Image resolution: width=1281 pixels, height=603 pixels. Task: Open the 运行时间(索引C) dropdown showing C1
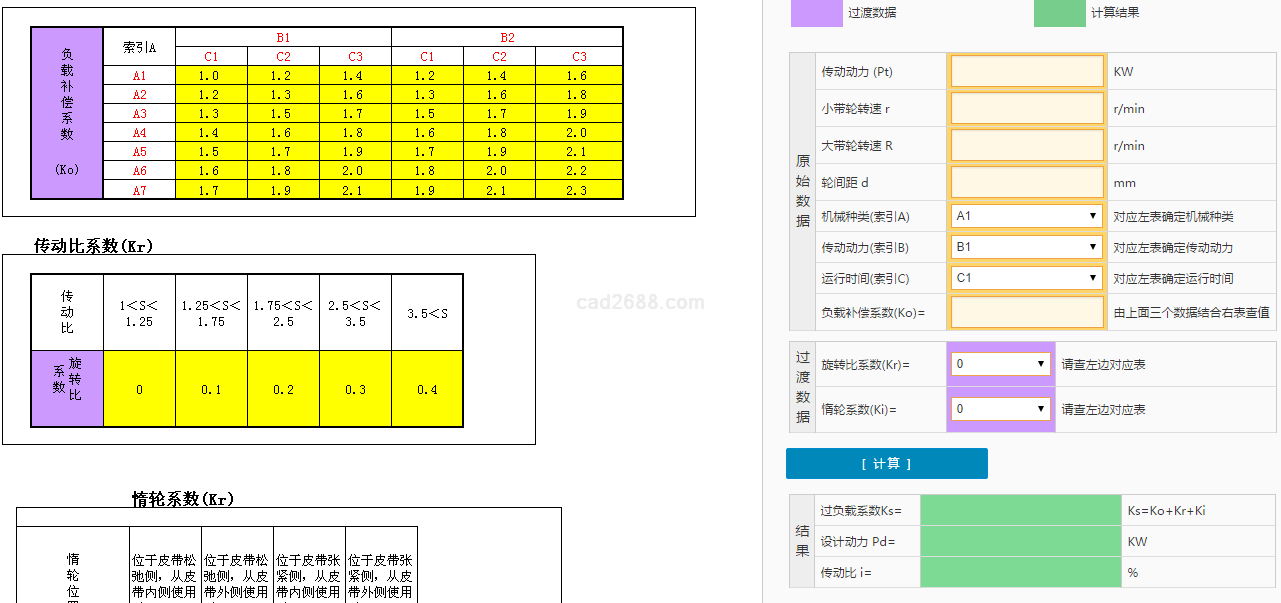(x=1027, y=278)
